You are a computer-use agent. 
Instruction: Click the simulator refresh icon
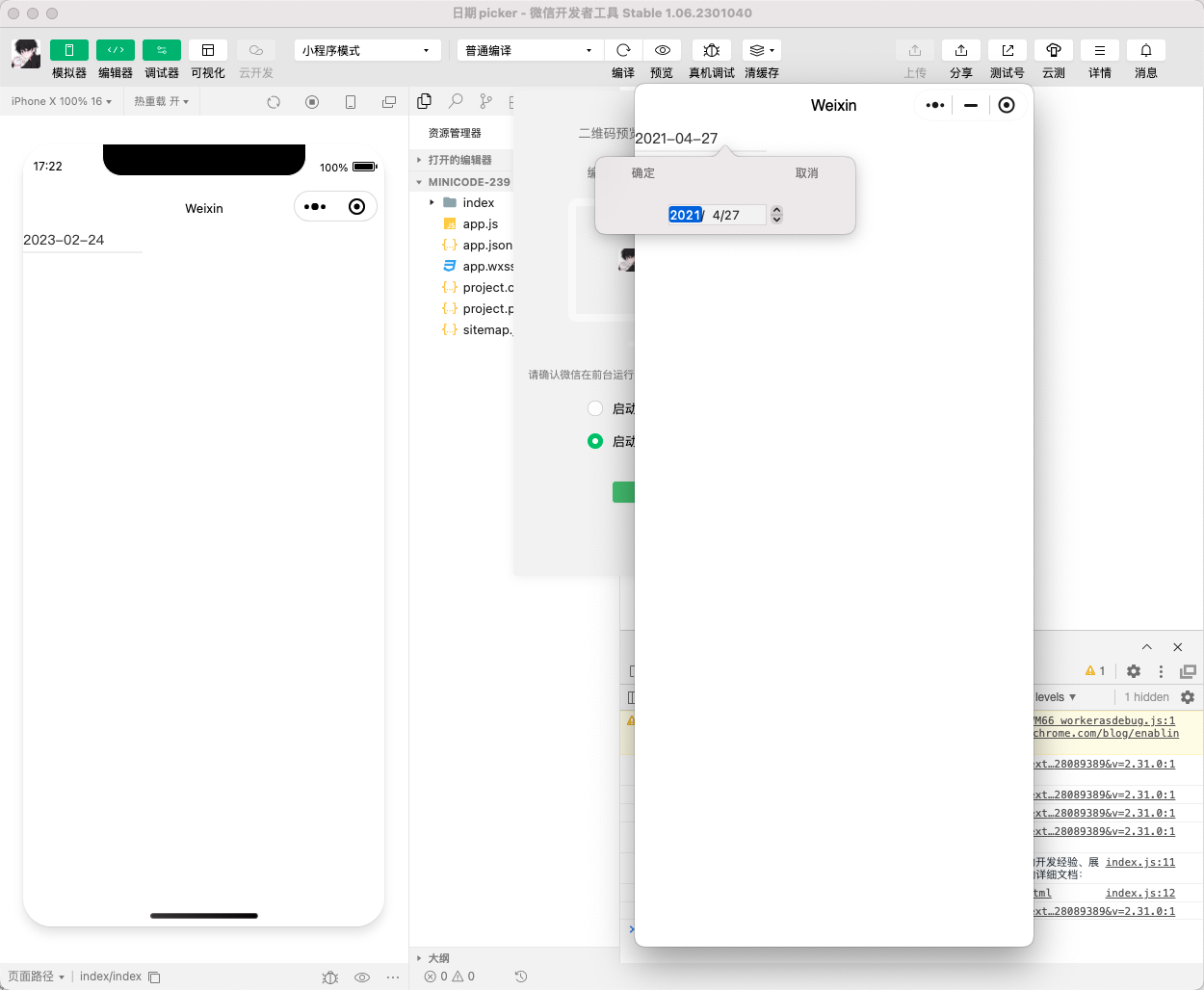coord(274,102)
